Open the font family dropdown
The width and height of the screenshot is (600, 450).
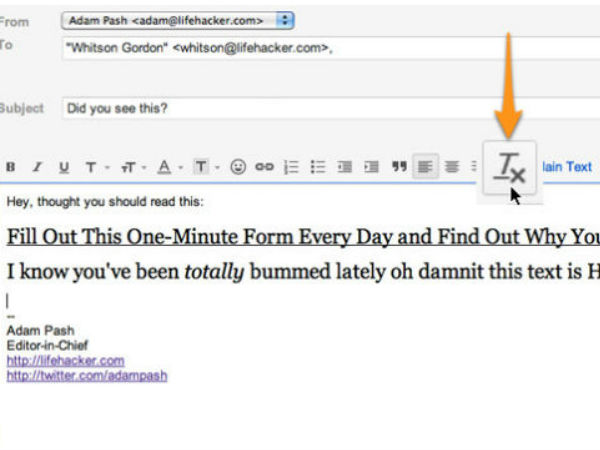point(93,168)
